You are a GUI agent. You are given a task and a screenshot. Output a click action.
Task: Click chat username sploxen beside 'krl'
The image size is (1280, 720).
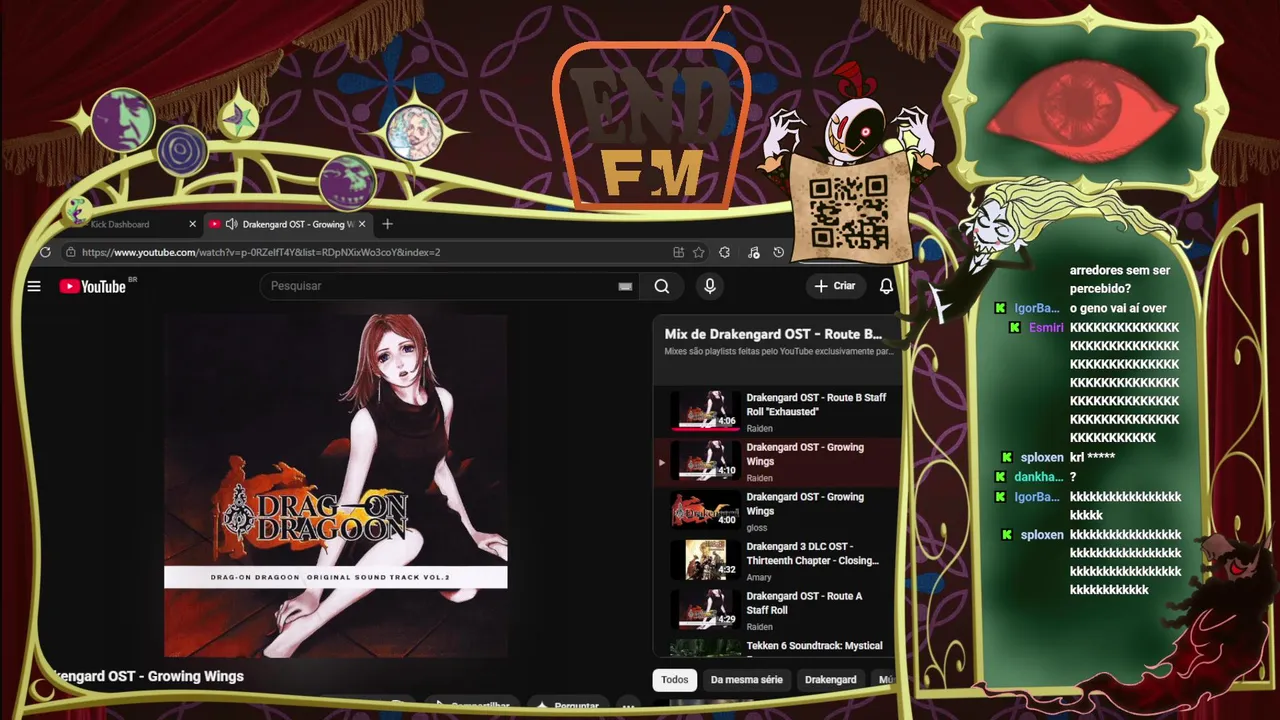(1042, 458)
